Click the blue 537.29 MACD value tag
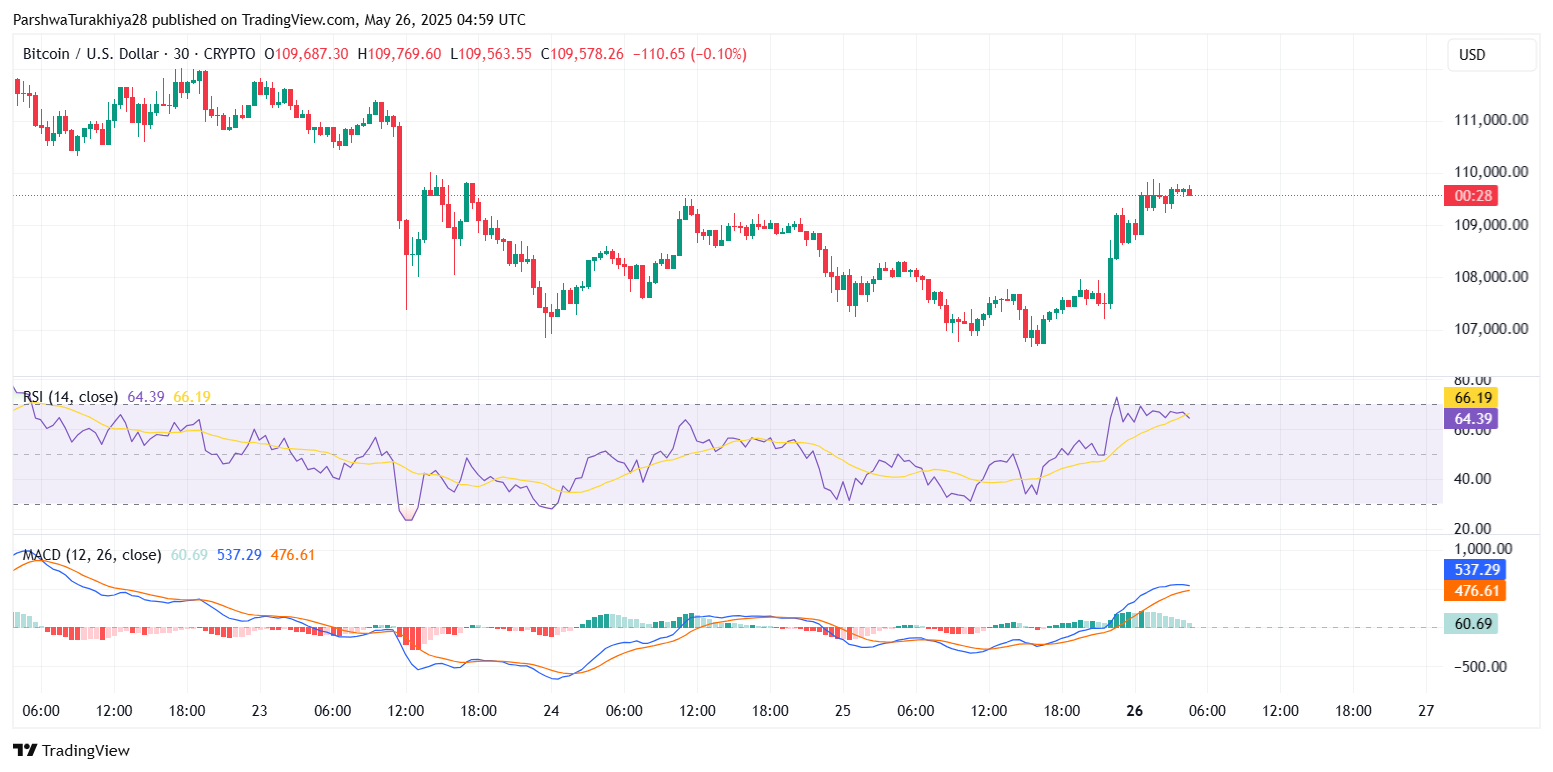 [x=1474, y=570]
